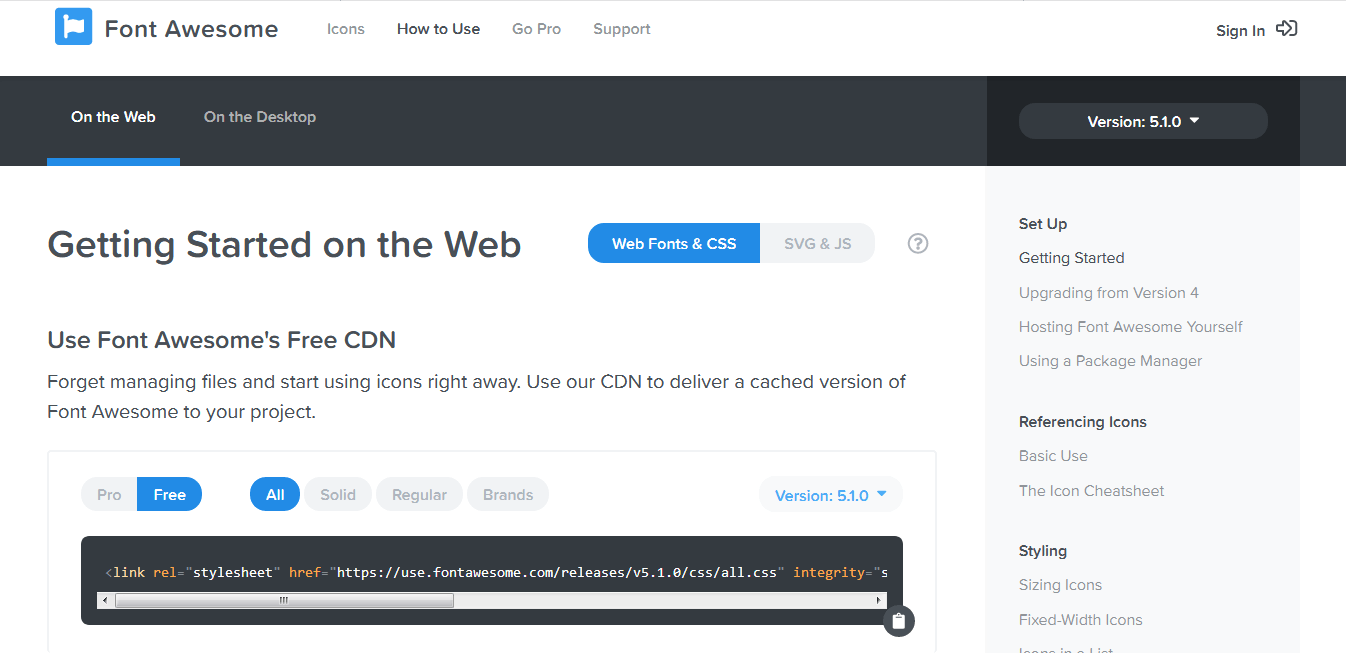
Task: Click the stylesheet link code snippet
Action: (496, 572)
